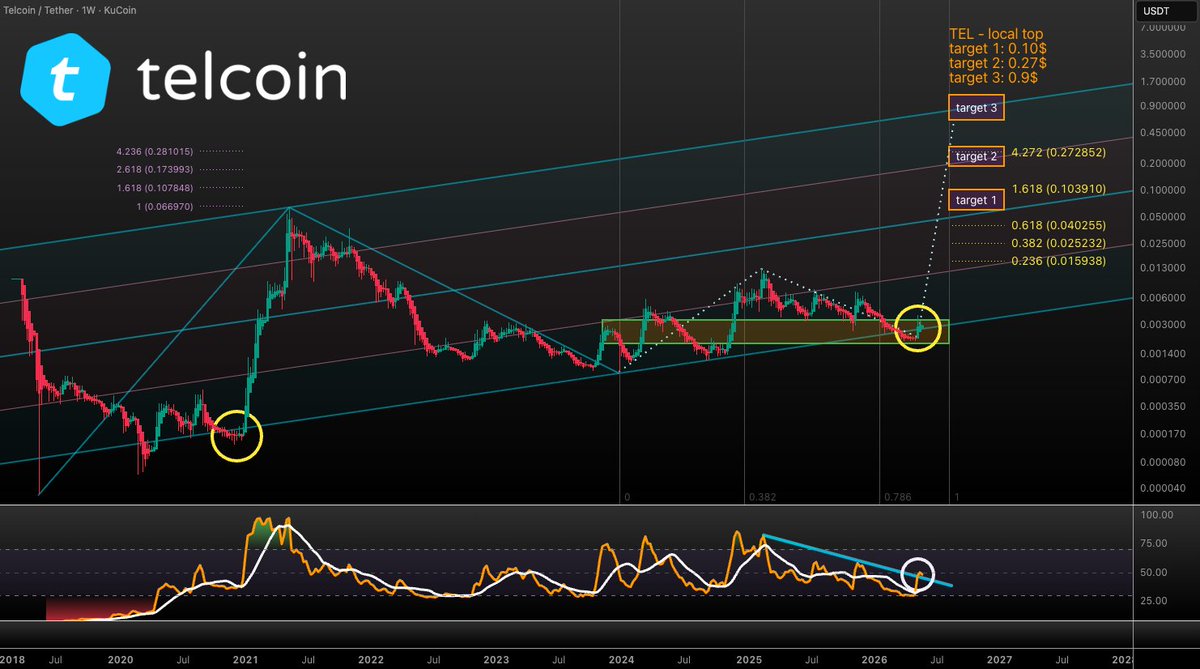Click the 0.450000 price axis label
The height and width of the screenshot is (669, 1200).
(1161, 133)
